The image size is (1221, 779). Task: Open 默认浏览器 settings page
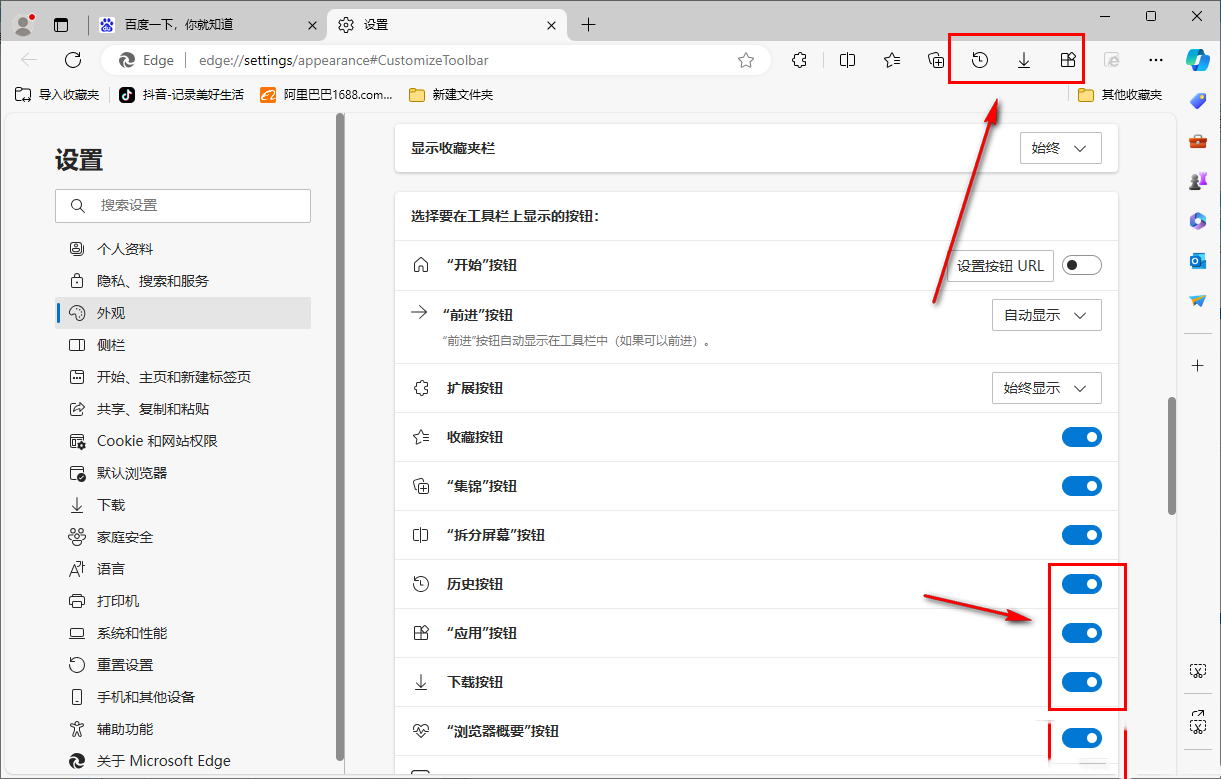183,473
